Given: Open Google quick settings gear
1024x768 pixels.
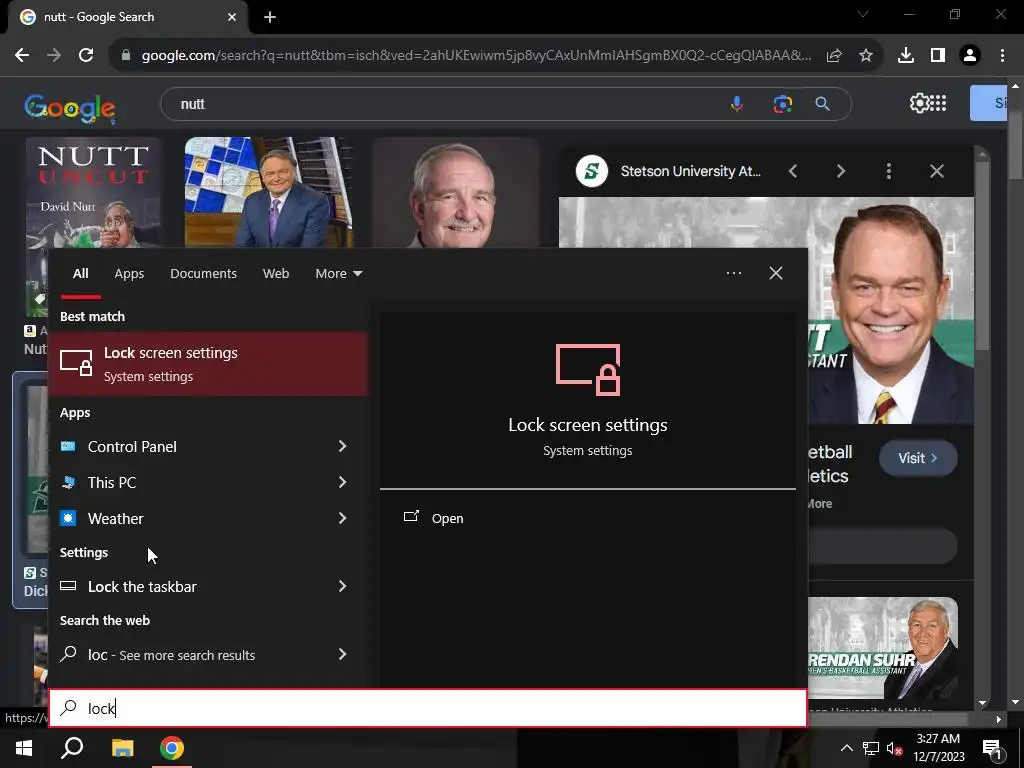Looking at the screenshot, I should pyautogui.click(x=919, y=103).
